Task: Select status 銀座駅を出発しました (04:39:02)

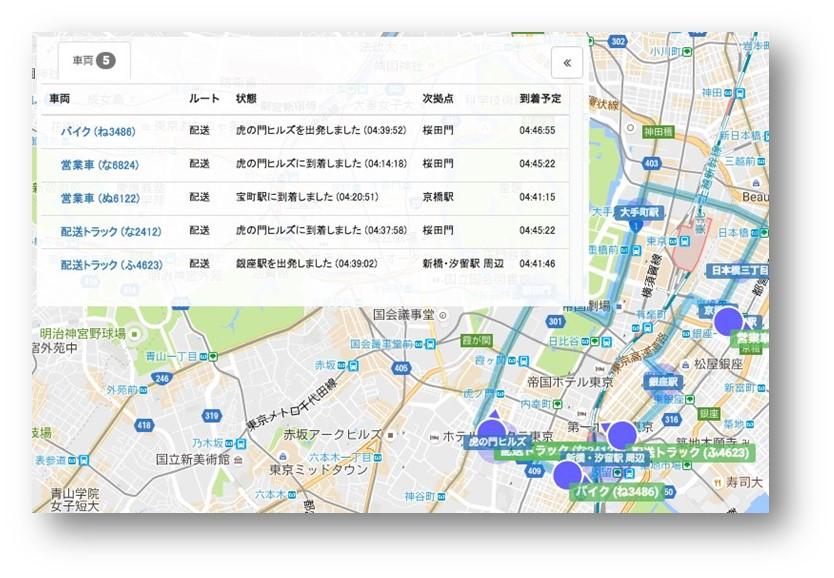Action: coord(306,263)
